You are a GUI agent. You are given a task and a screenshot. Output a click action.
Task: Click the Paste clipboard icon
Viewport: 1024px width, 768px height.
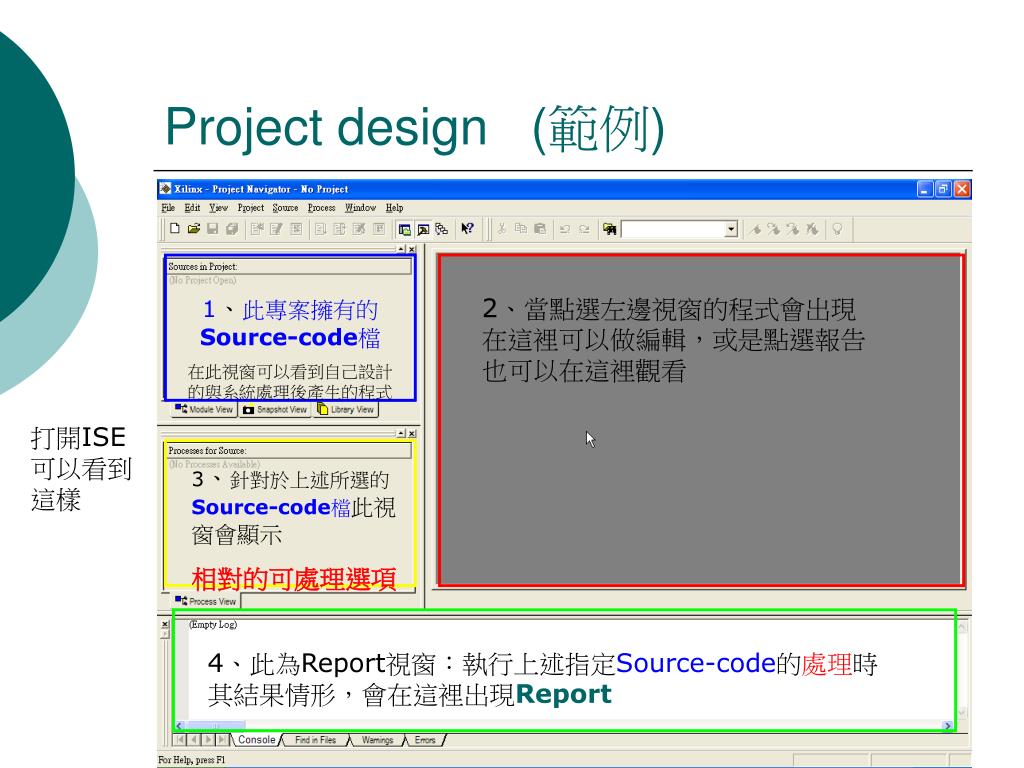pos(539,229)
